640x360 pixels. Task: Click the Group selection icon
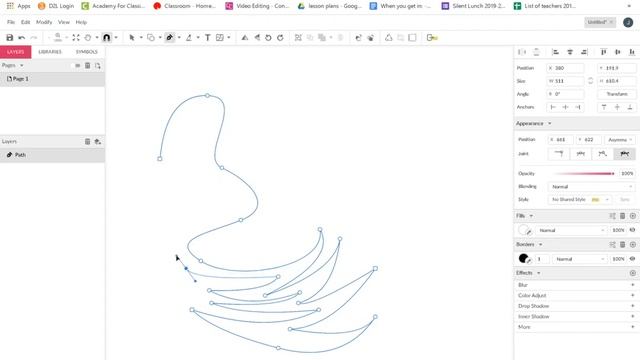298,38
